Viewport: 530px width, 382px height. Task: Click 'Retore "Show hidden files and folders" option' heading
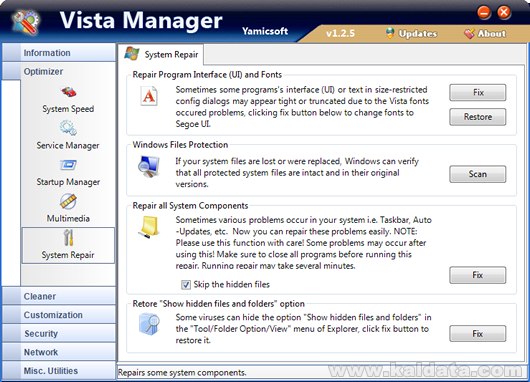[x=218, y=304]
